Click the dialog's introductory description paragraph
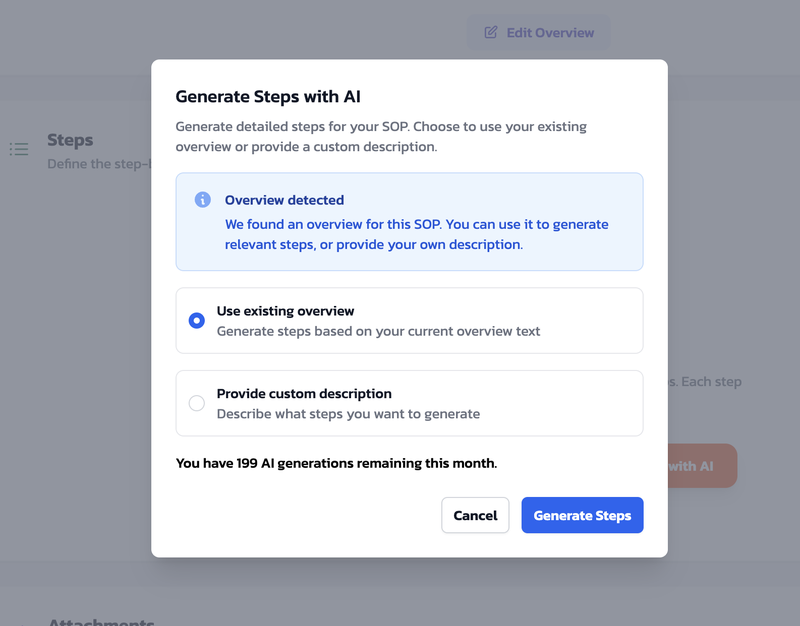800x626 pixels. (x=381, y=137)
